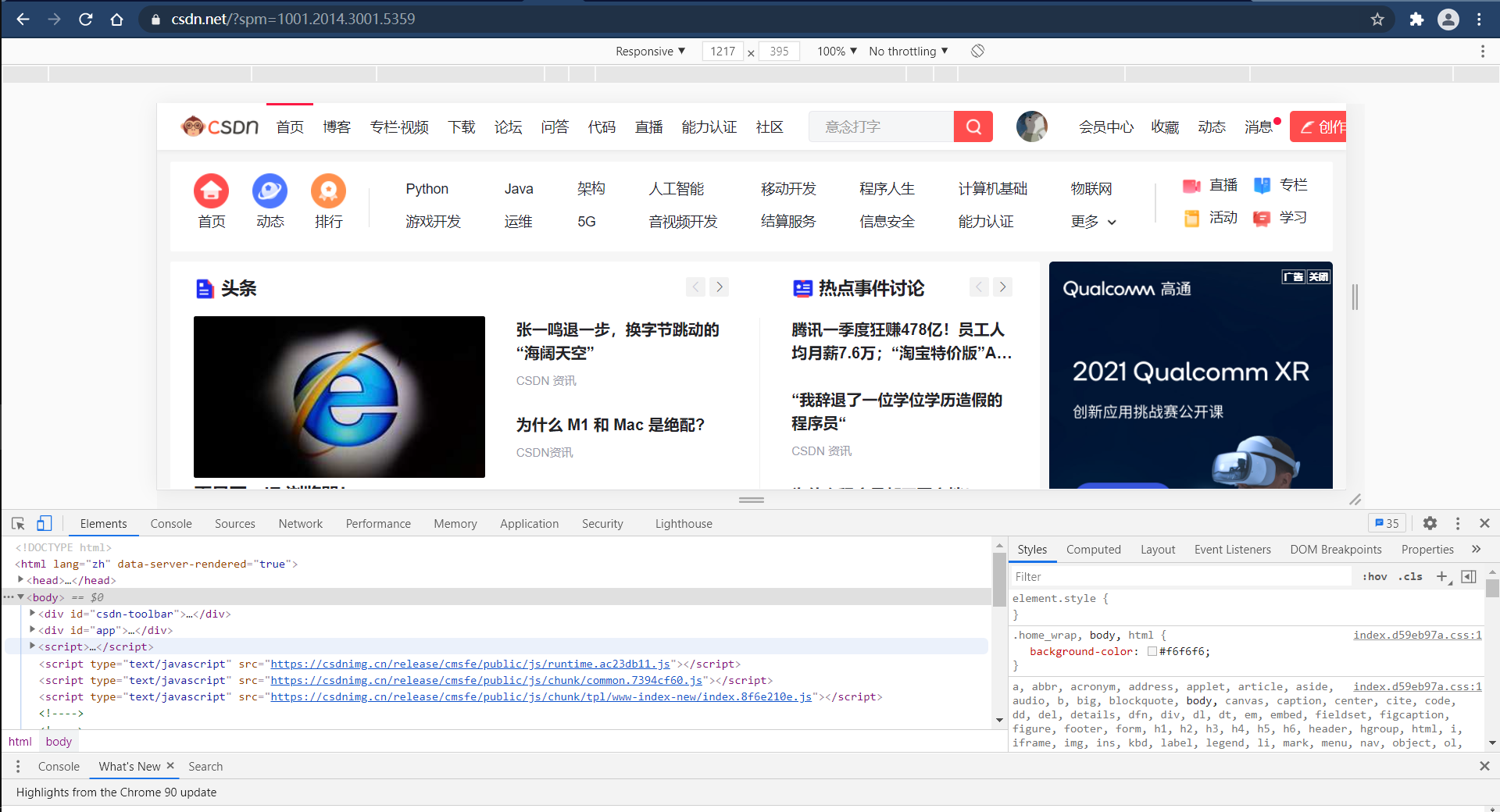The image size is (1500, 812).
Task: Collapse the body node in DOM tree
Action: point(21,597)
